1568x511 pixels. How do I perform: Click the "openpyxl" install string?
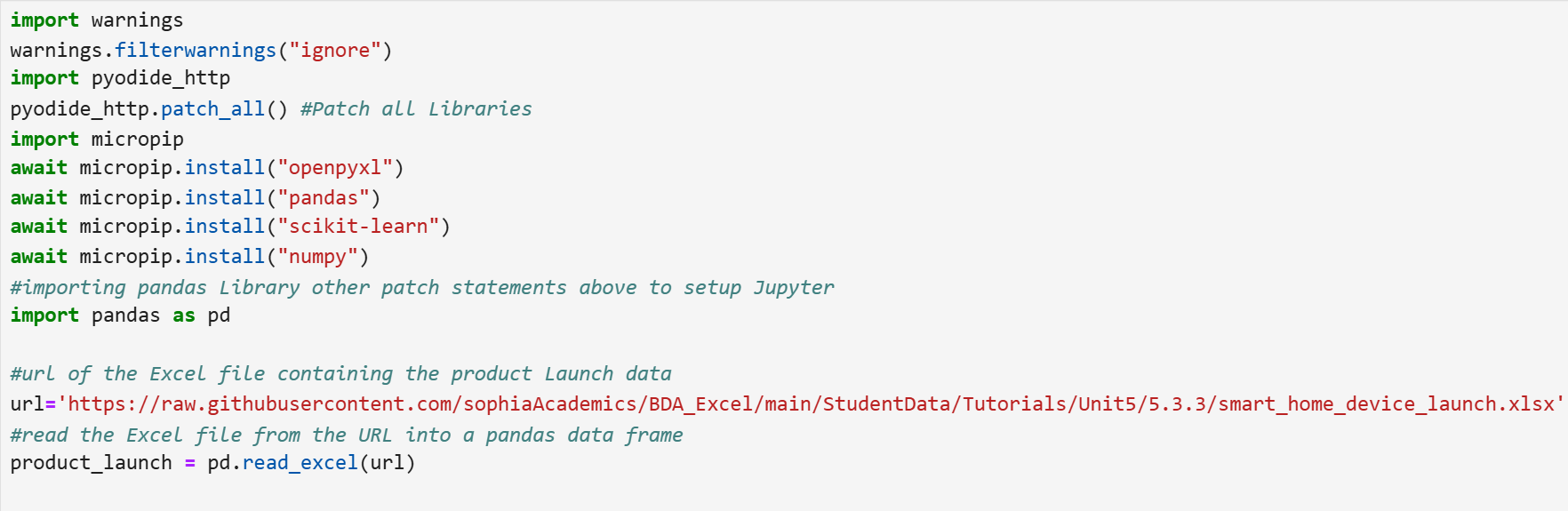[x=335, y=168]
